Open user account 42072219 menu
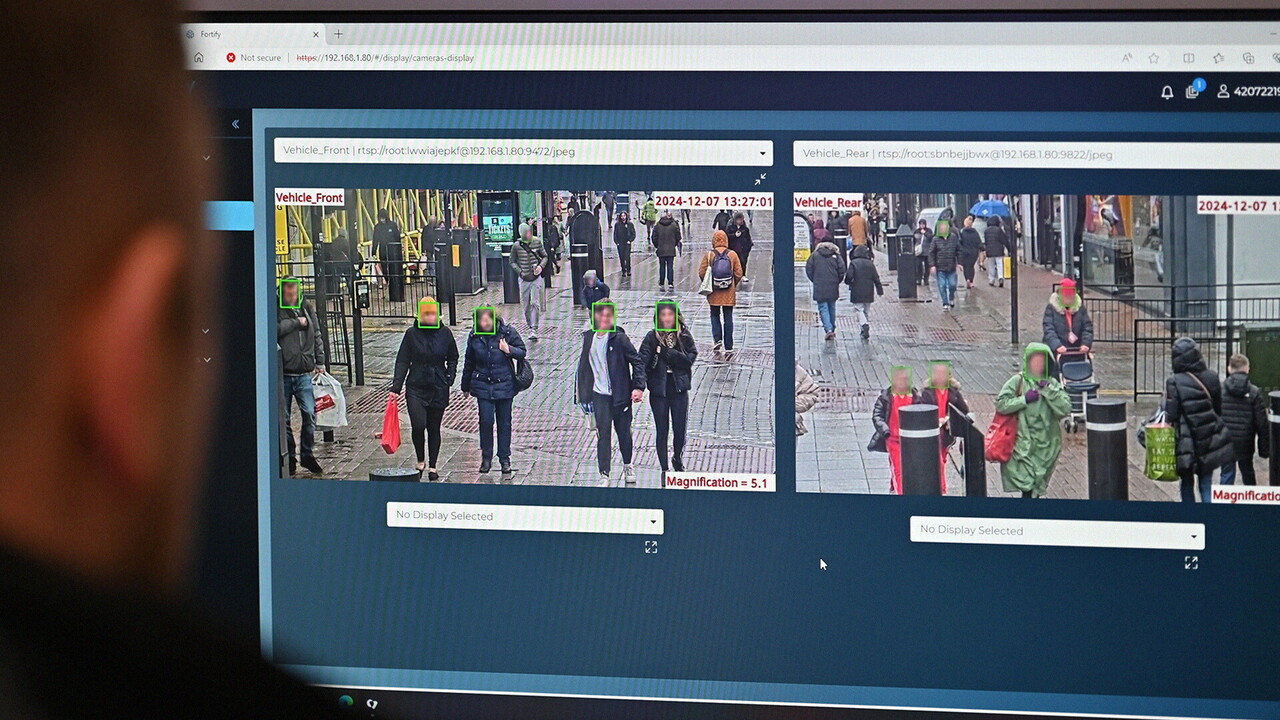This screenshot has width=1280, height=720. point(1248,92)
